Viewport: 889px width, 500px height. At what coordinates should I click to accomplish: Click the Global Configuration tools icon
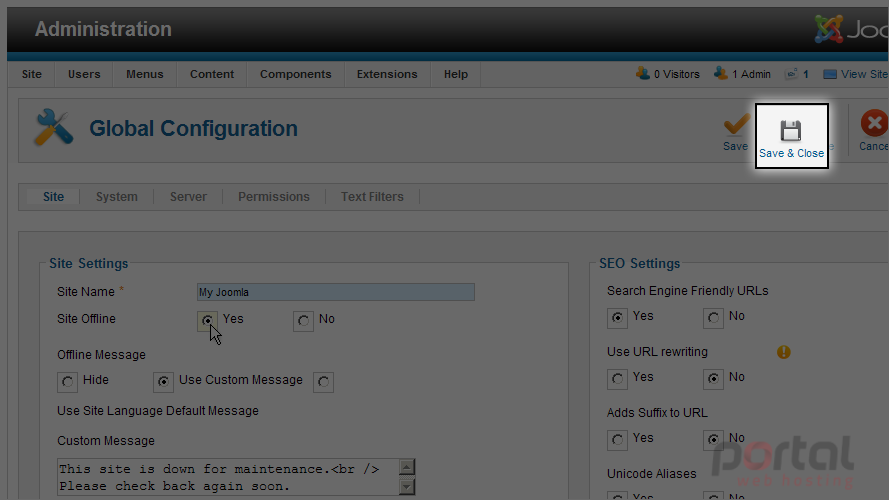pyautogui.click(x=54, y=128)
